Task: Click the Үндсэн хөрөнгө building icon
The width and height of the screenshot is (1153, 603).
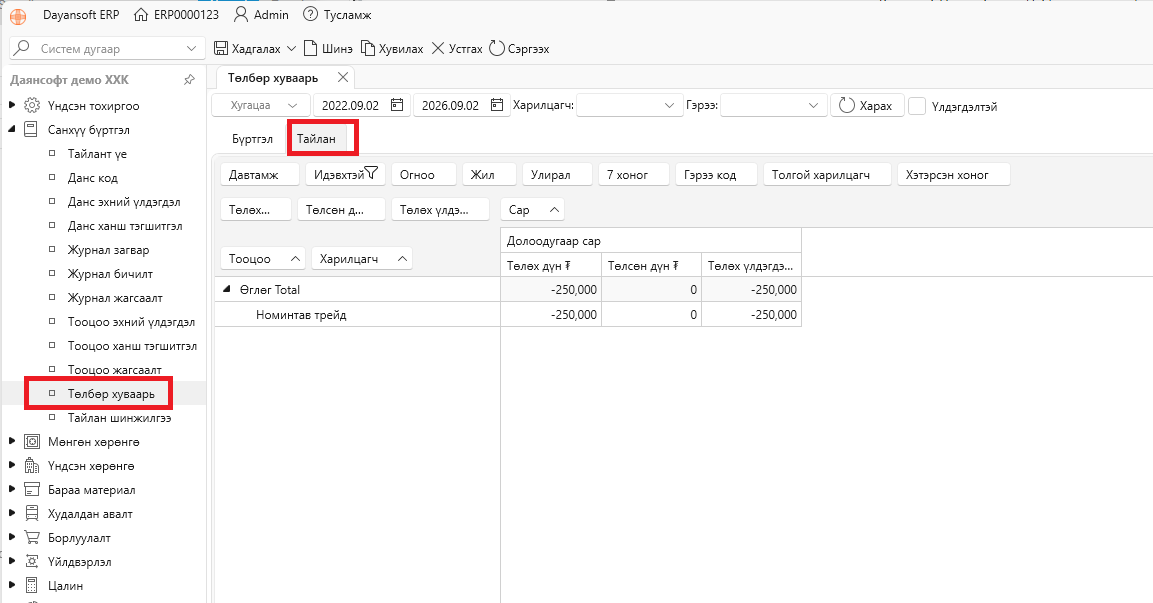Action: click(32, 465)
